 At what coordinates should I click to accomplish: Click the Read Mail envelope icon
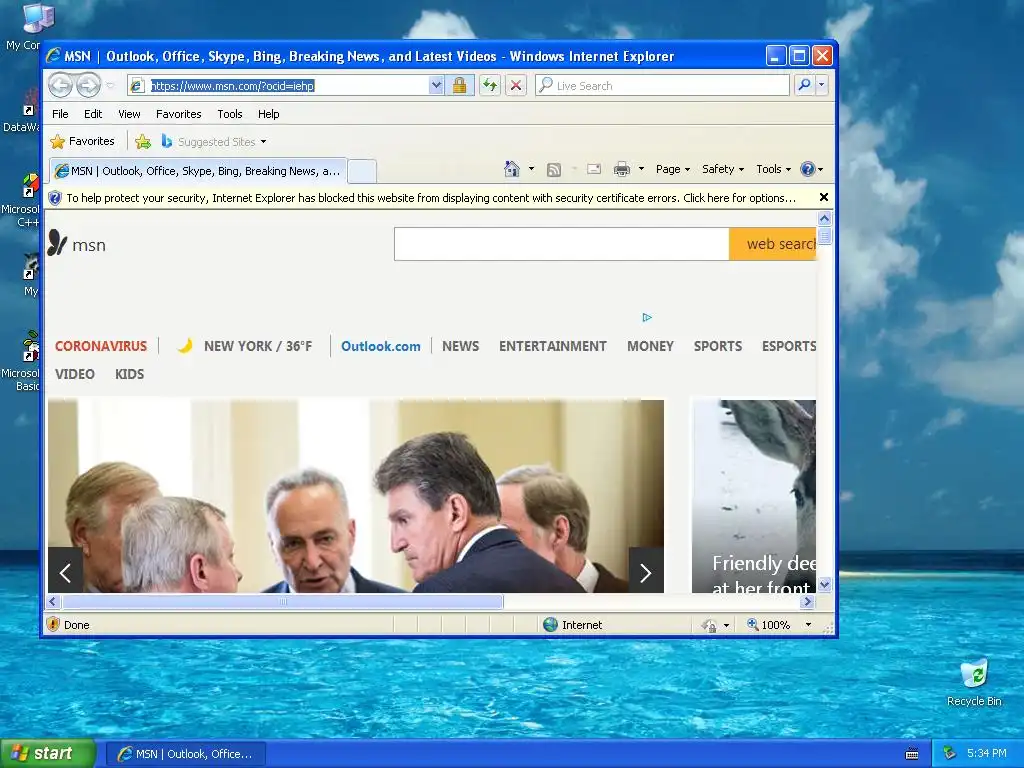coord(594,169)
